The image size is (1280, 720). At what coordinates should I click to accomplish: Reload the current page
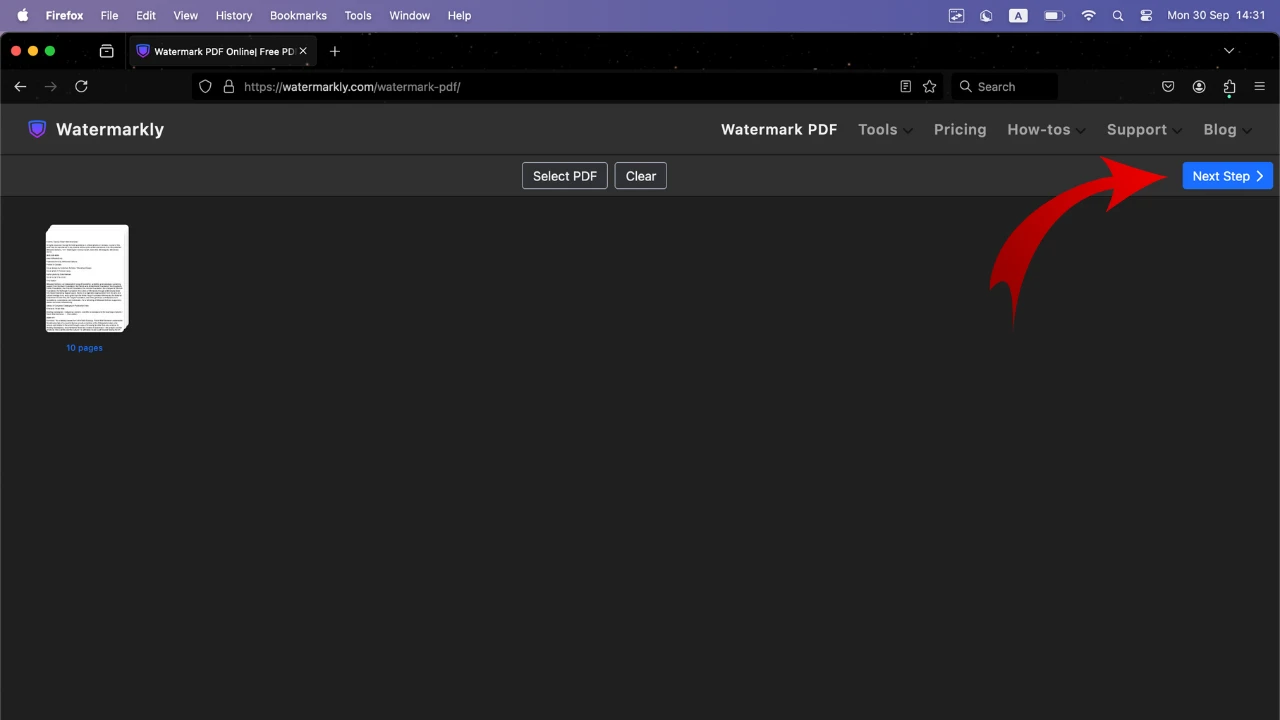point(81,86)
